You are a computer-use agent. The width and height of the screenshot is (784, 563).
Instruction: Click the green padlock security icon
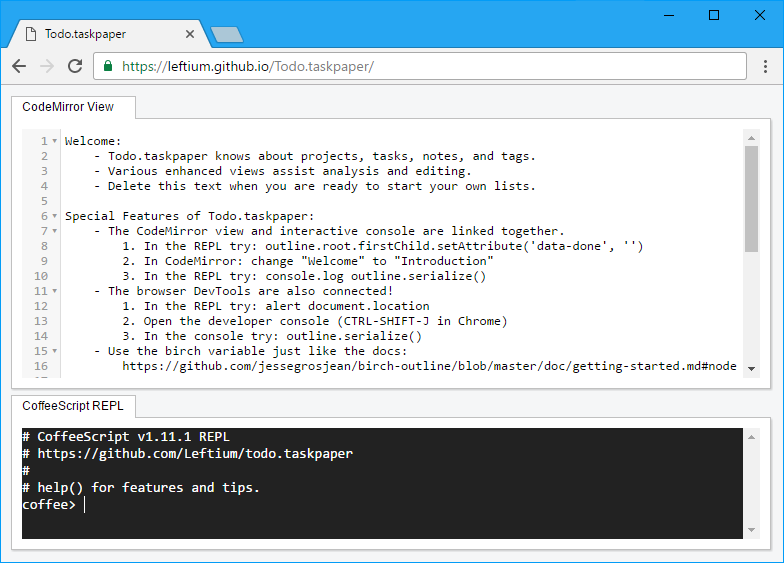coord(108,66)
